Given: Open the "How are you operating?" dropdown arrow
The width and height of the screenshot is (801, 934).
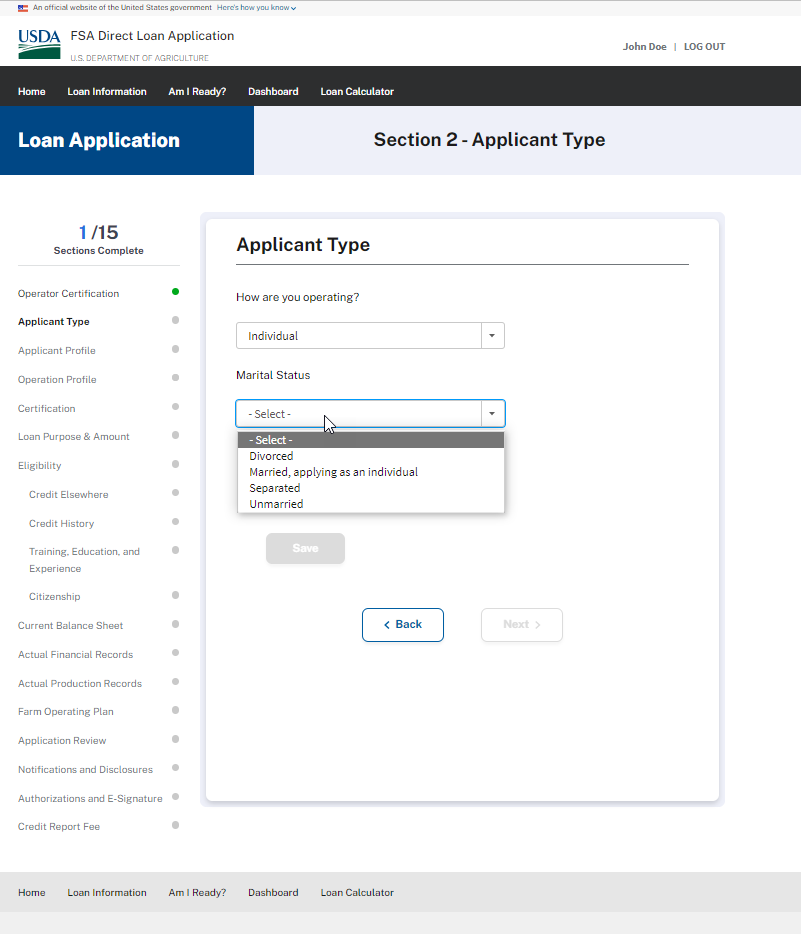Looking at the screenshot, I should click(x=492, y=336).
